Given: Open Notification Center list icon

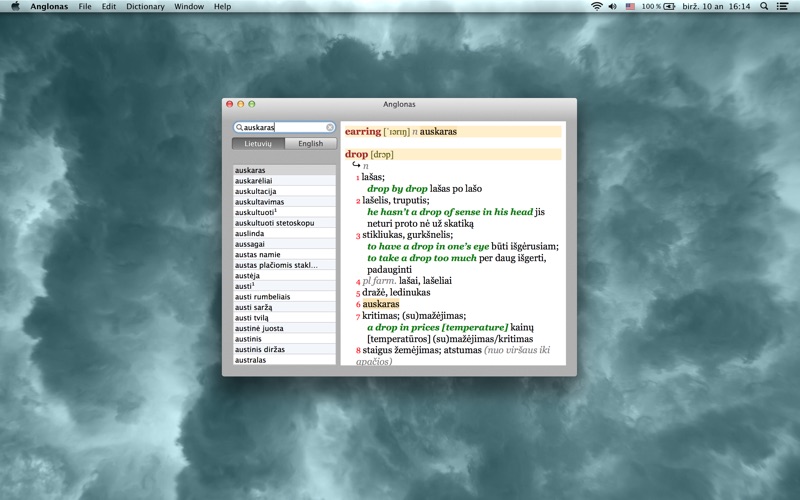Looking at the screenshot, I should [x=782, y=6].
